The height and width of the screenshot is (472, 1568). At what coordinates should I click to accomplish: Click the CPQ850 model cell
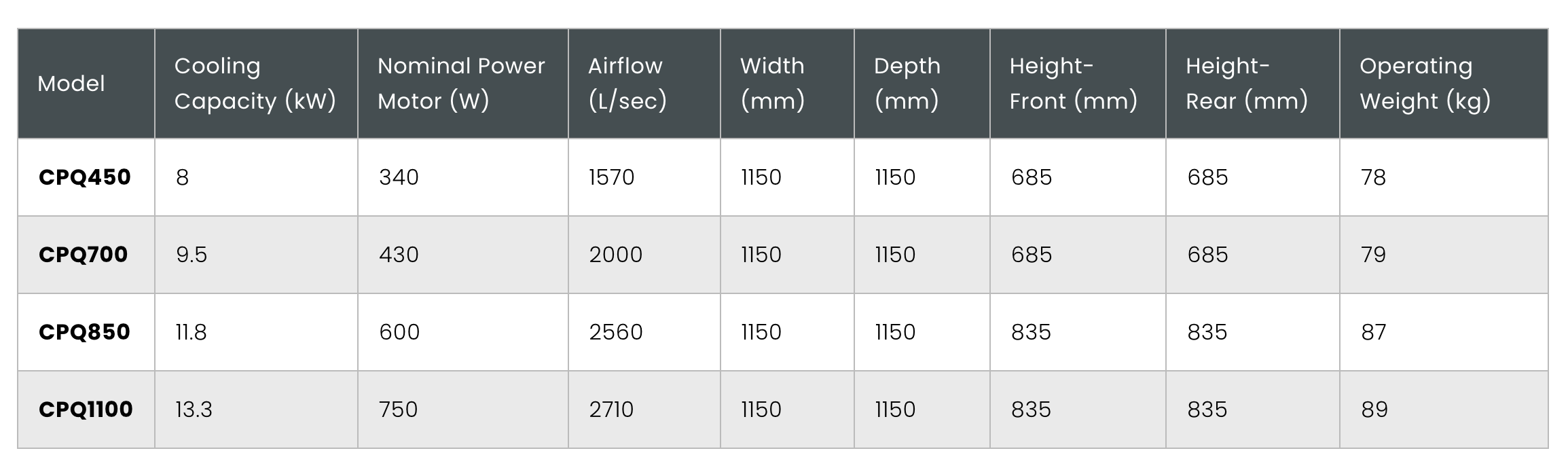point(84,332)
